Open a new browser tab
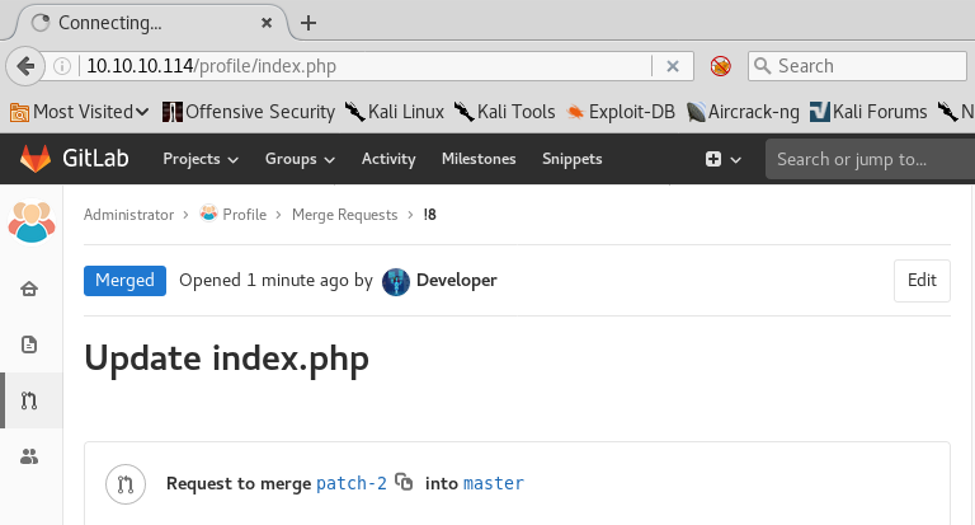Image resolution: width=975 pixels, height=525 pixels. click(x=308, y=23)
